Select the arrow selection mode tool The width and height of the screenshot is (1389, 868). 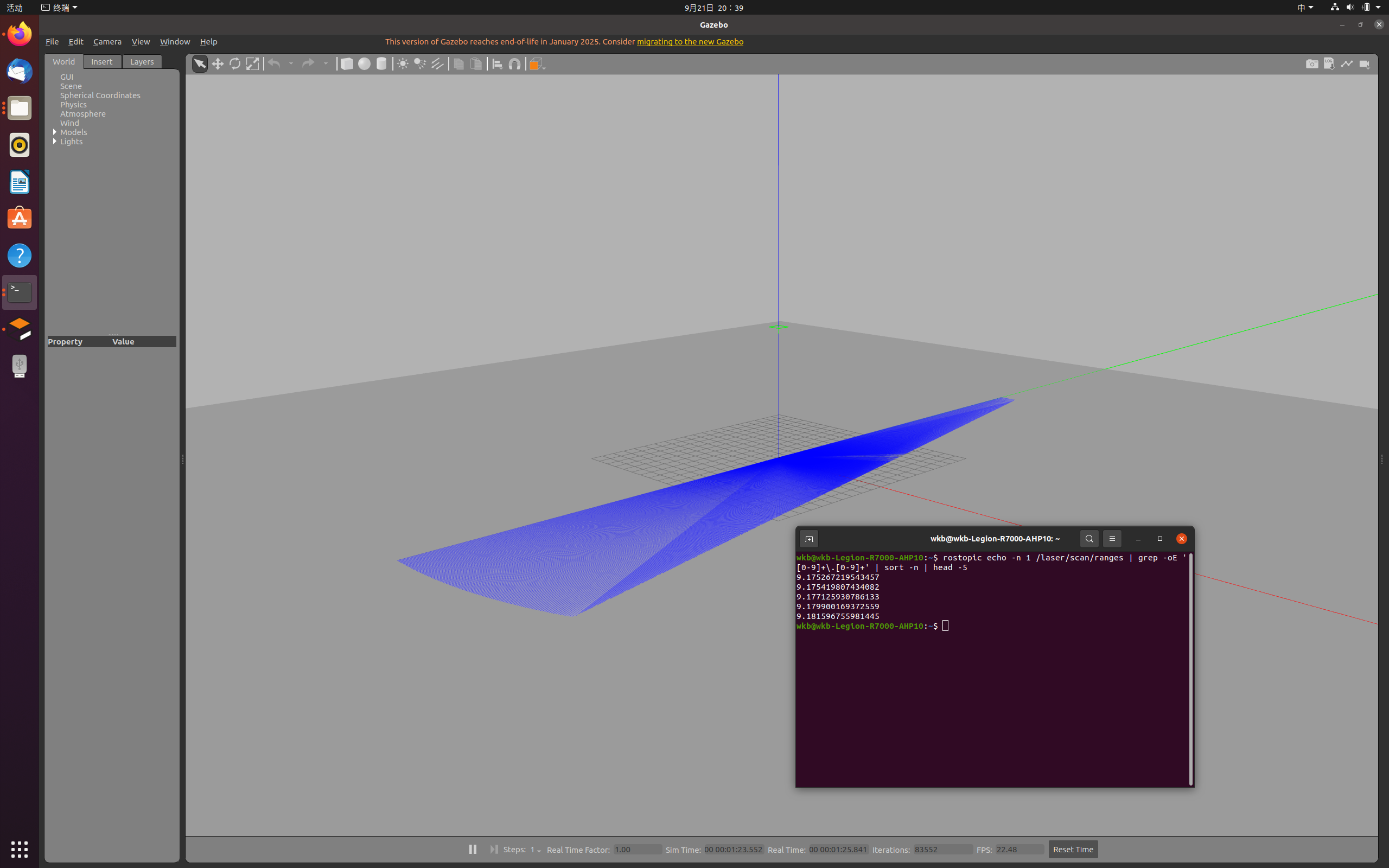tap(199, 63)
